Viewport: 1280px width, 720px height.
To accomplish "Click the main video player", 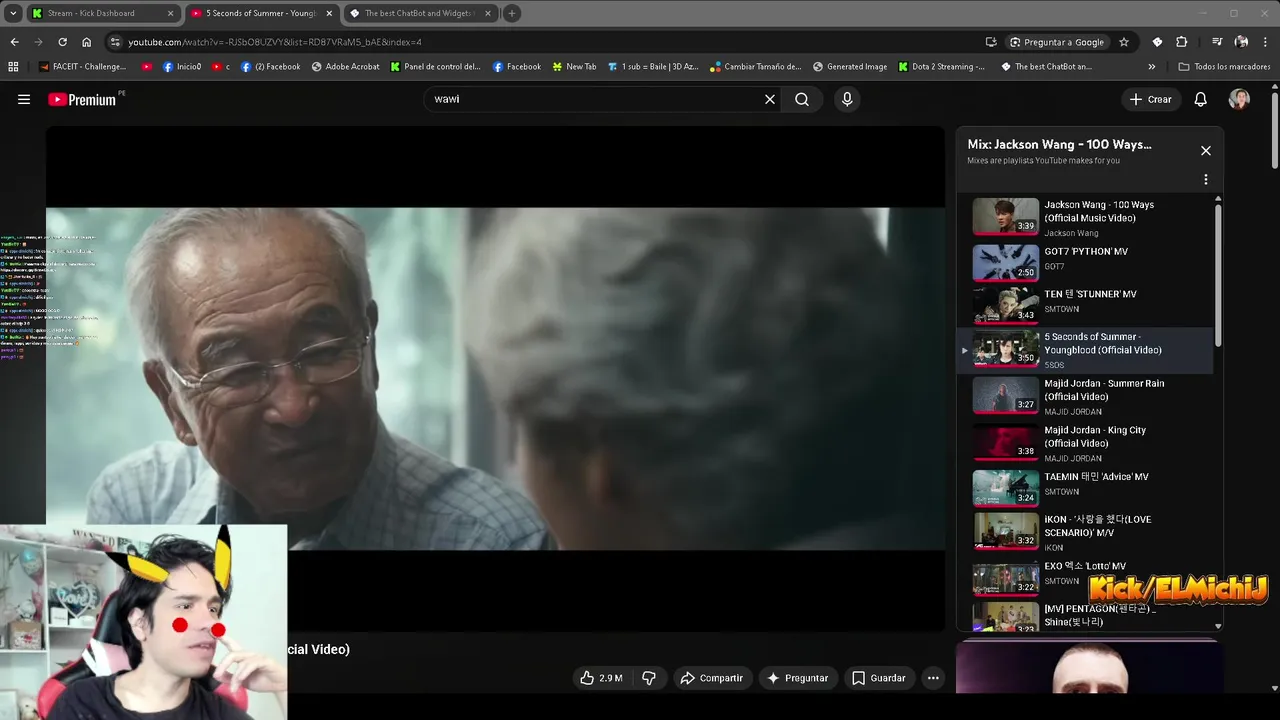I will click(x=495, y=378).
